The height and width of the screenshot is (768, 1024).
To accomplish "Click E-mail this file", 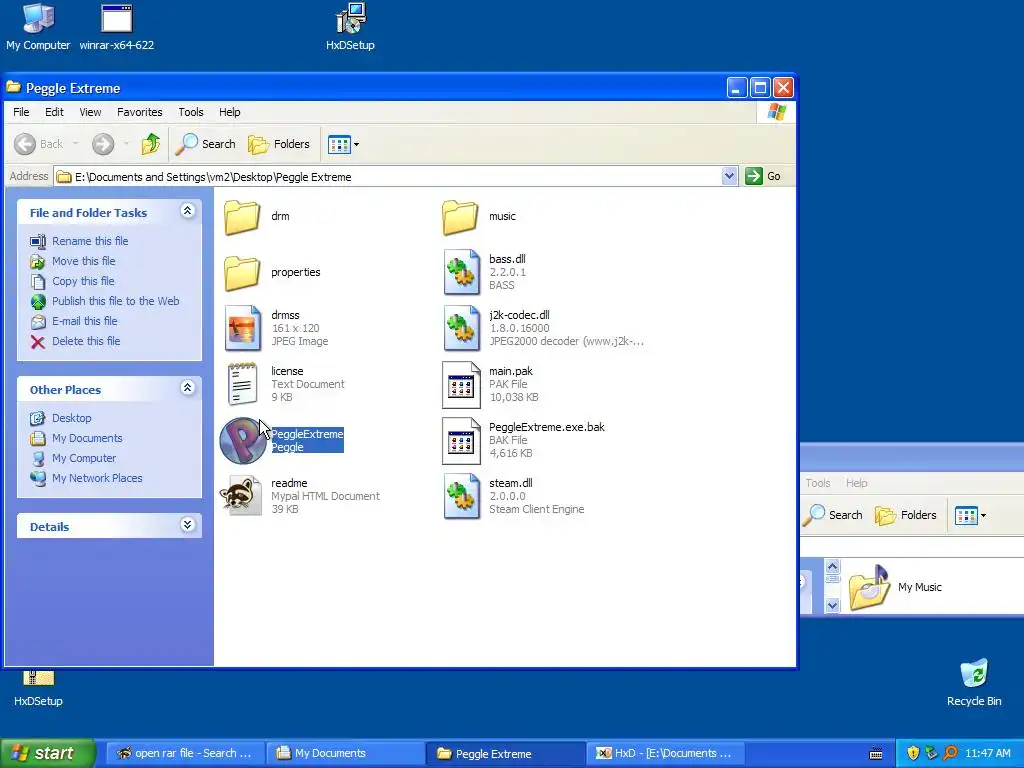I will point(85,321).
